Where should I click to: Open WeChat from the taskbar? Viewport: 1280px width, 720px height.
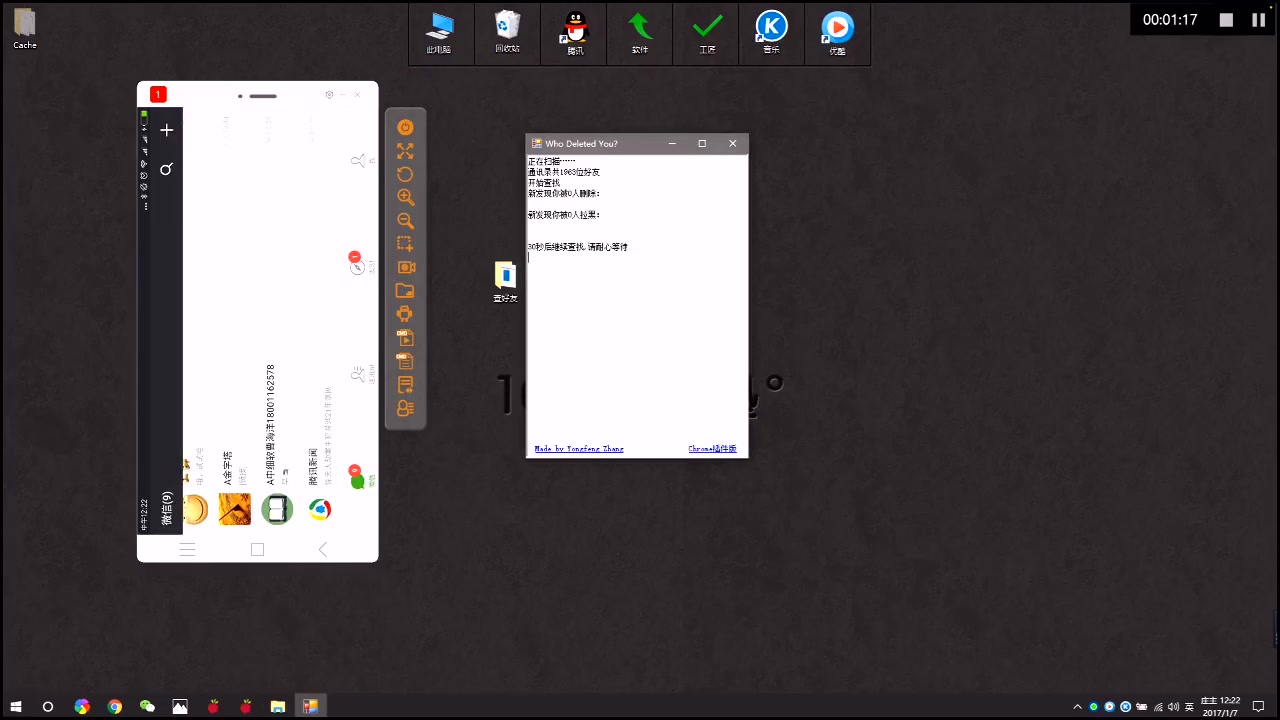(148, 706)
